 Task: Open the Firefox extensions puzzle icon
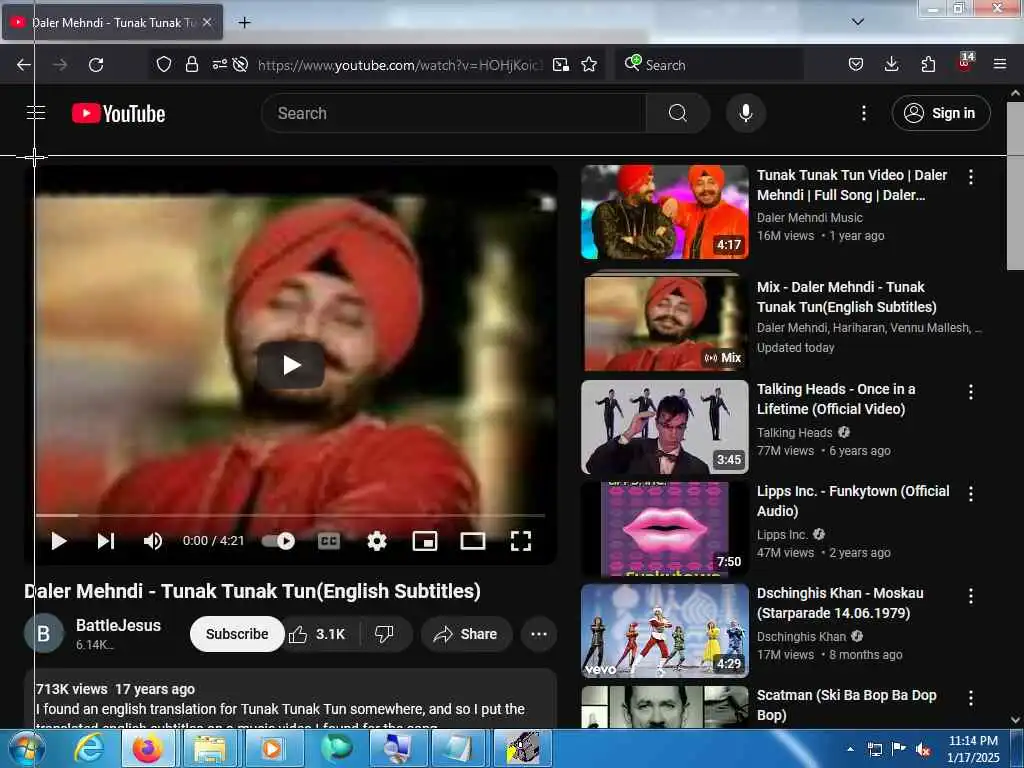928,65
